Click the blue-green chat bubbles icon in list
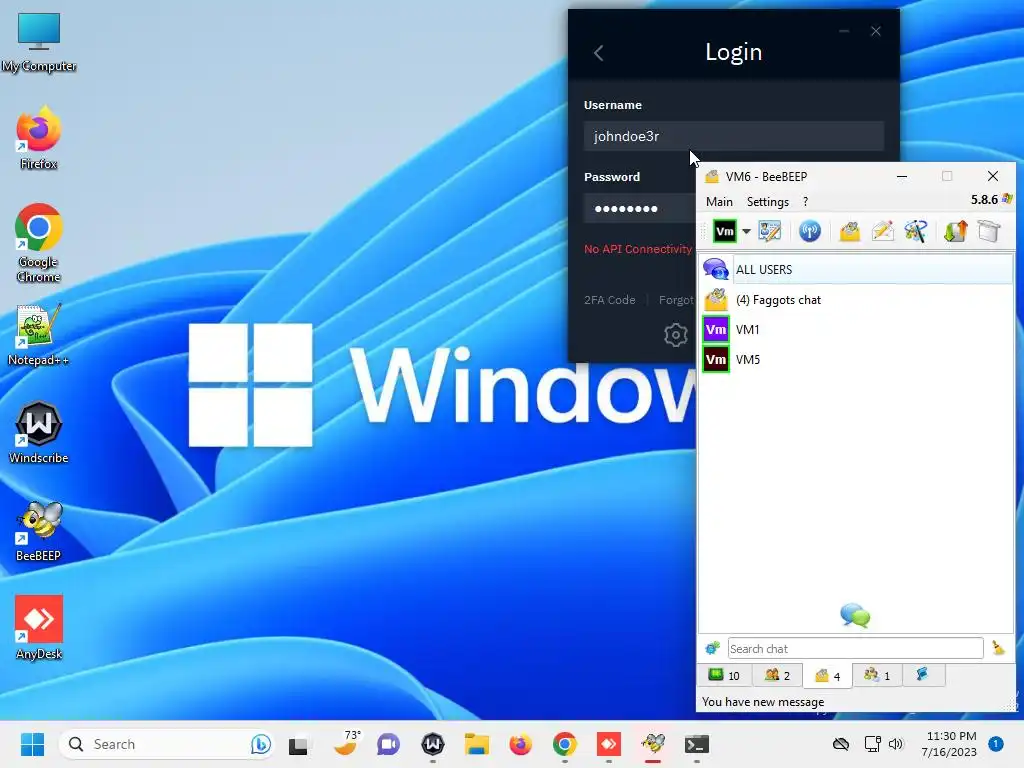The image size is (1024, 768). [x=855, y=615]
